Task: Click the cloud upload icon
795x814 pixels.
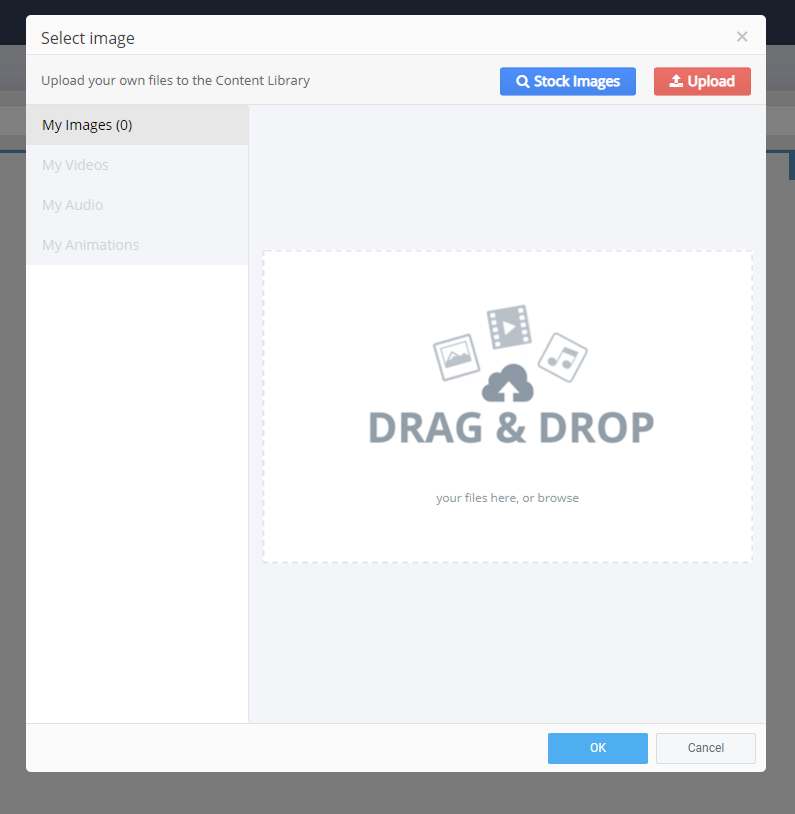Action: [508, 383]
